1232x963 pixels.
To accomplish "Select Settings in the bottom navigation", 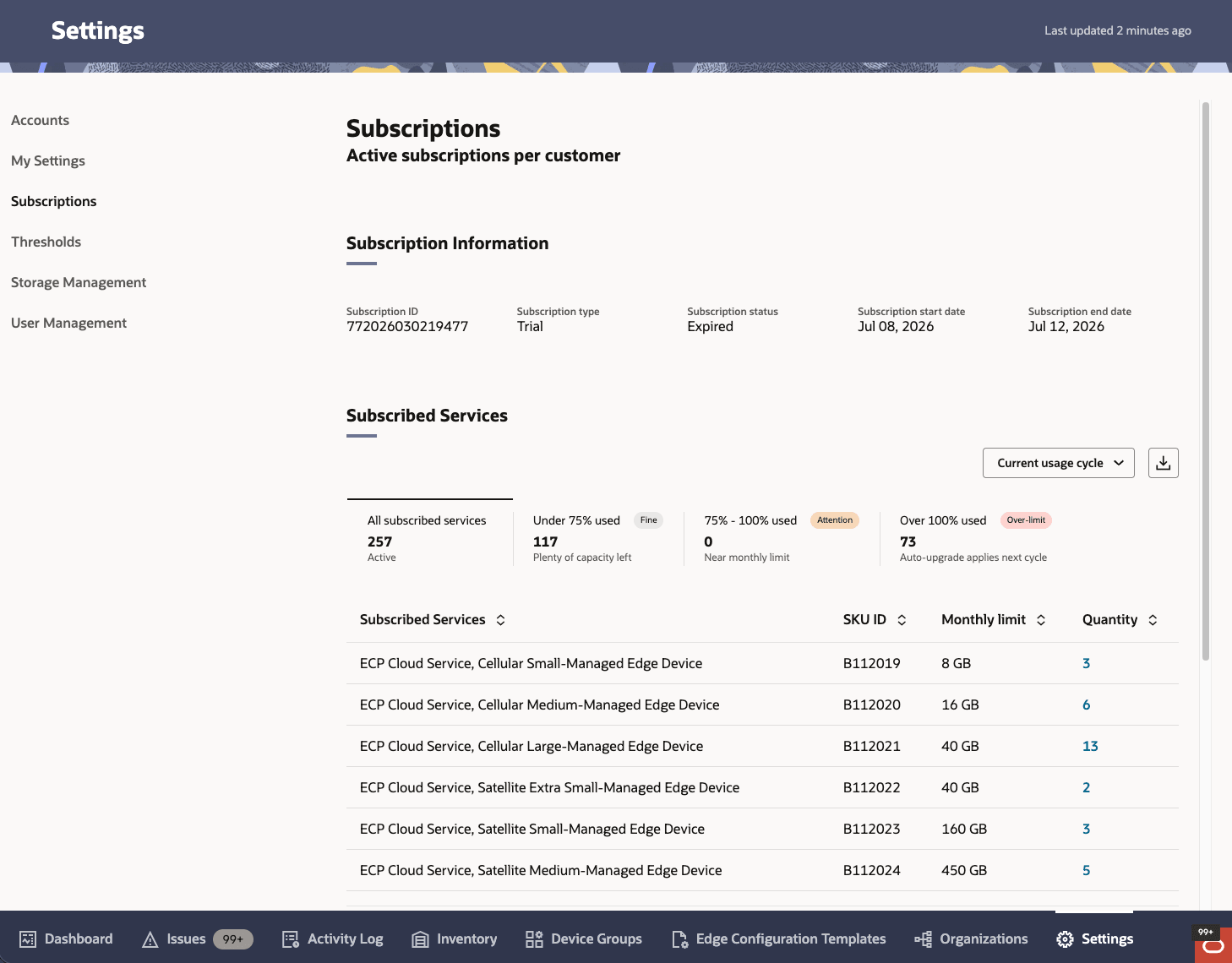I will click(x=1094, y=939).
